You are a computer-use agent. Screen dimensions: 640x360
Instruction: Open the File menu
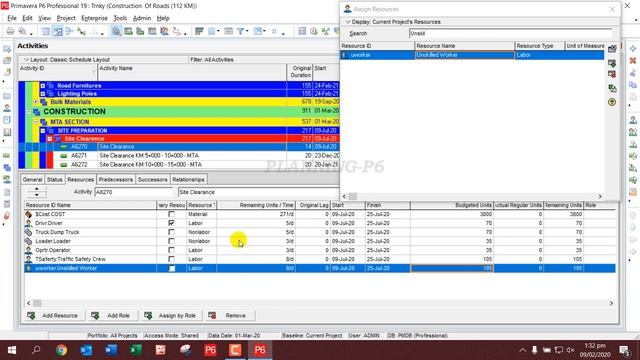(x=12, y=18)
